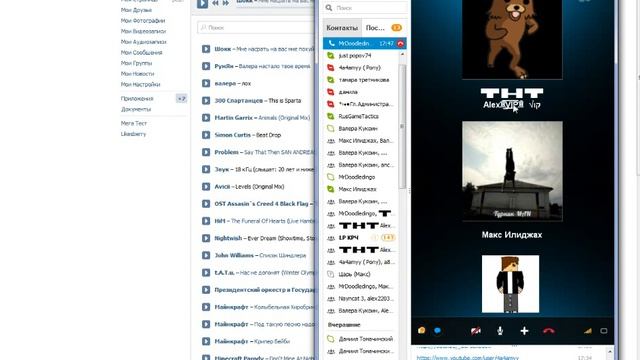The height and width of the screenshot is (360, 640).
Task: Open Мои Видеозаписи in VK sidebar
Action: pyautogui.click(x=143, y=31)
